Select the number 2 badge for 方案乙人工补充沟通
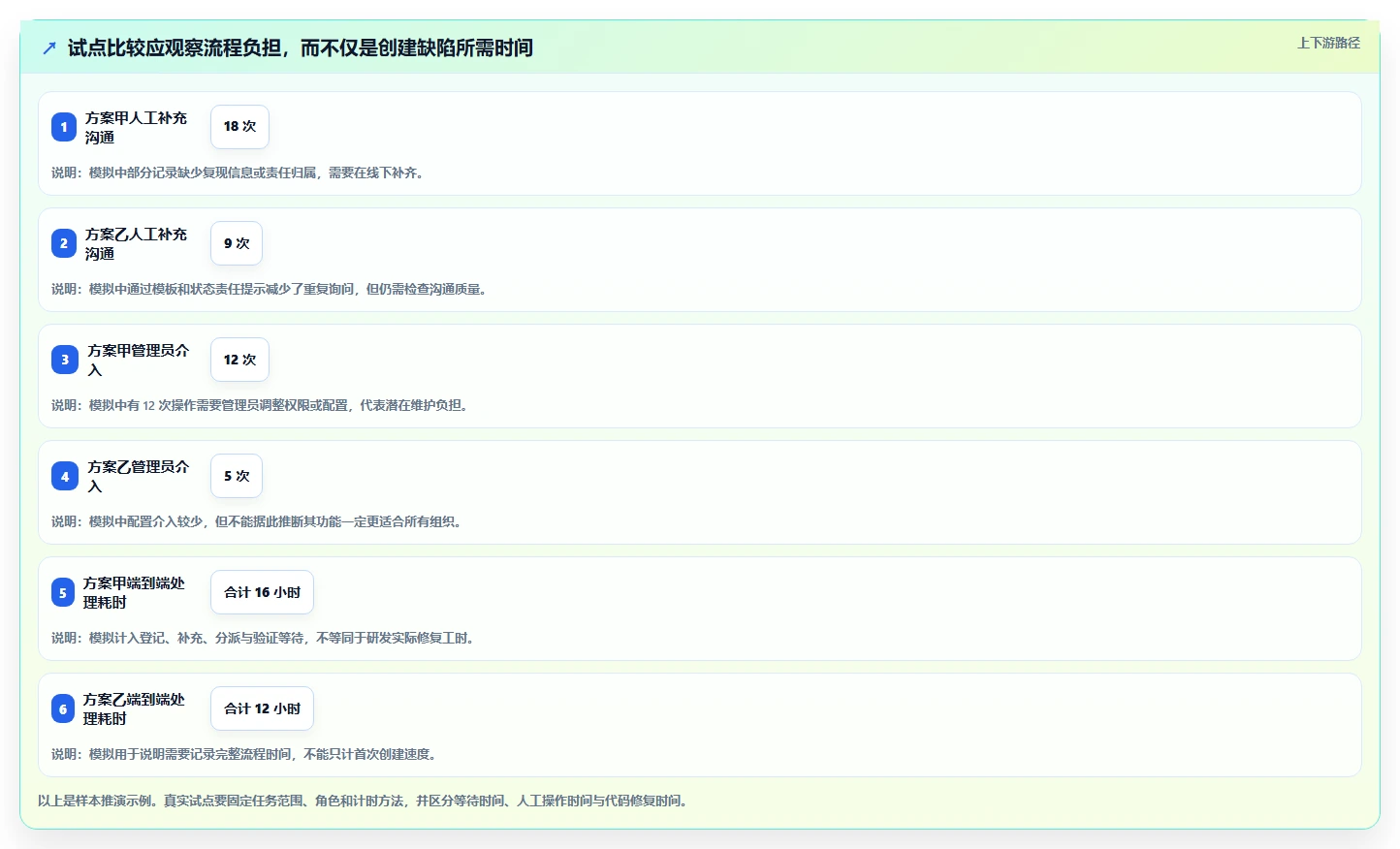This screenshot has height=849, width=1400. click(64, 243)
